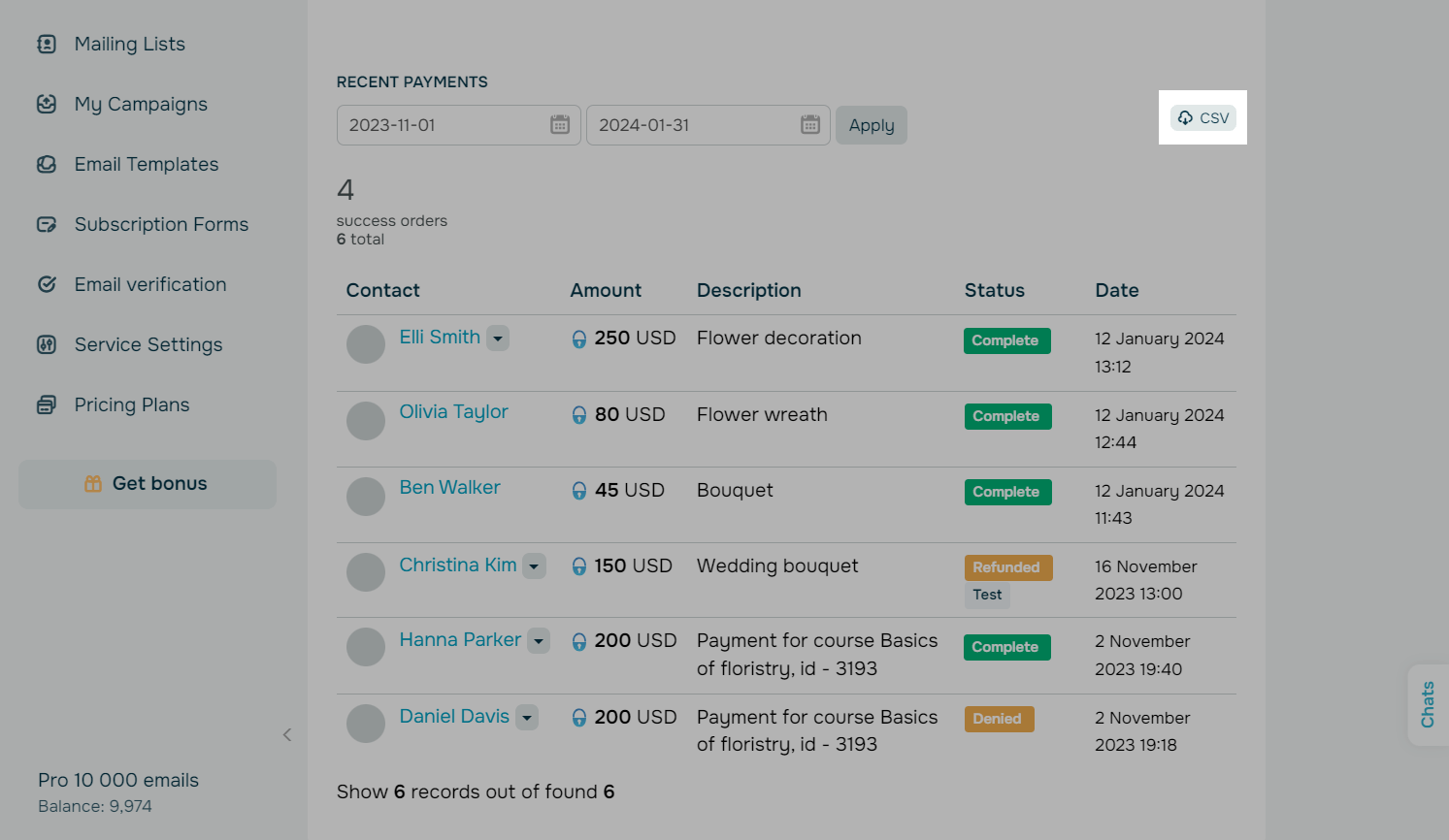
Task: Expand the dropdown next to Elli Smith
Action: tap(498, 339)
